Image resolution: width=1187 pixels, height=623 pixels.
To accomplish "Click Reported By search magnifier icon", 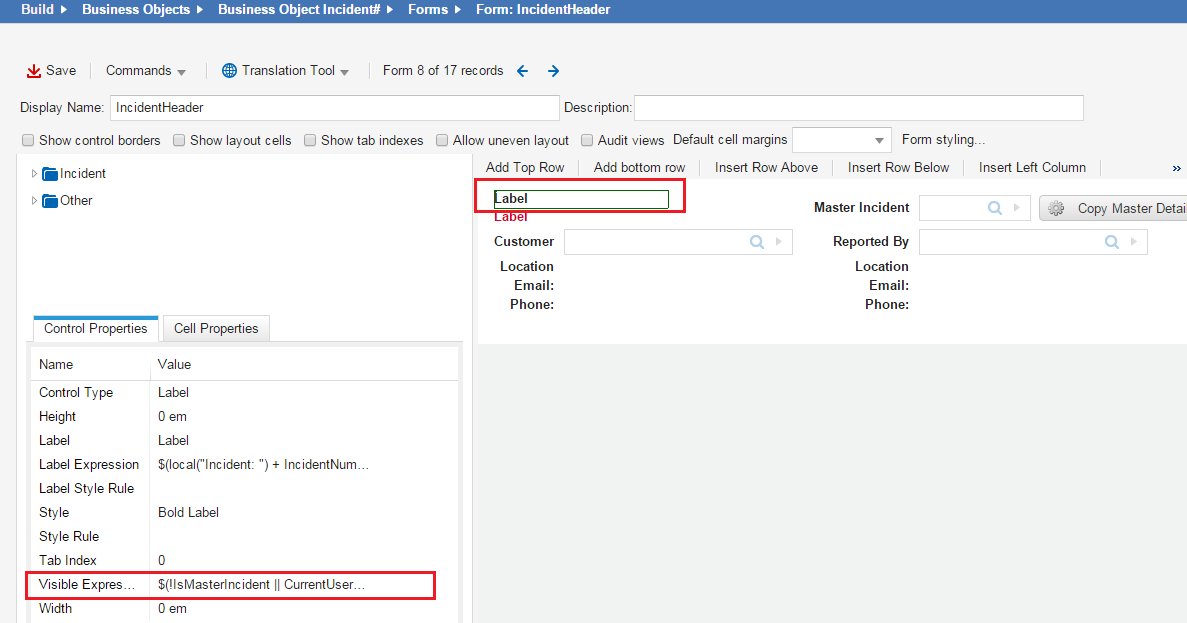I will click(x=1111, y=242).
